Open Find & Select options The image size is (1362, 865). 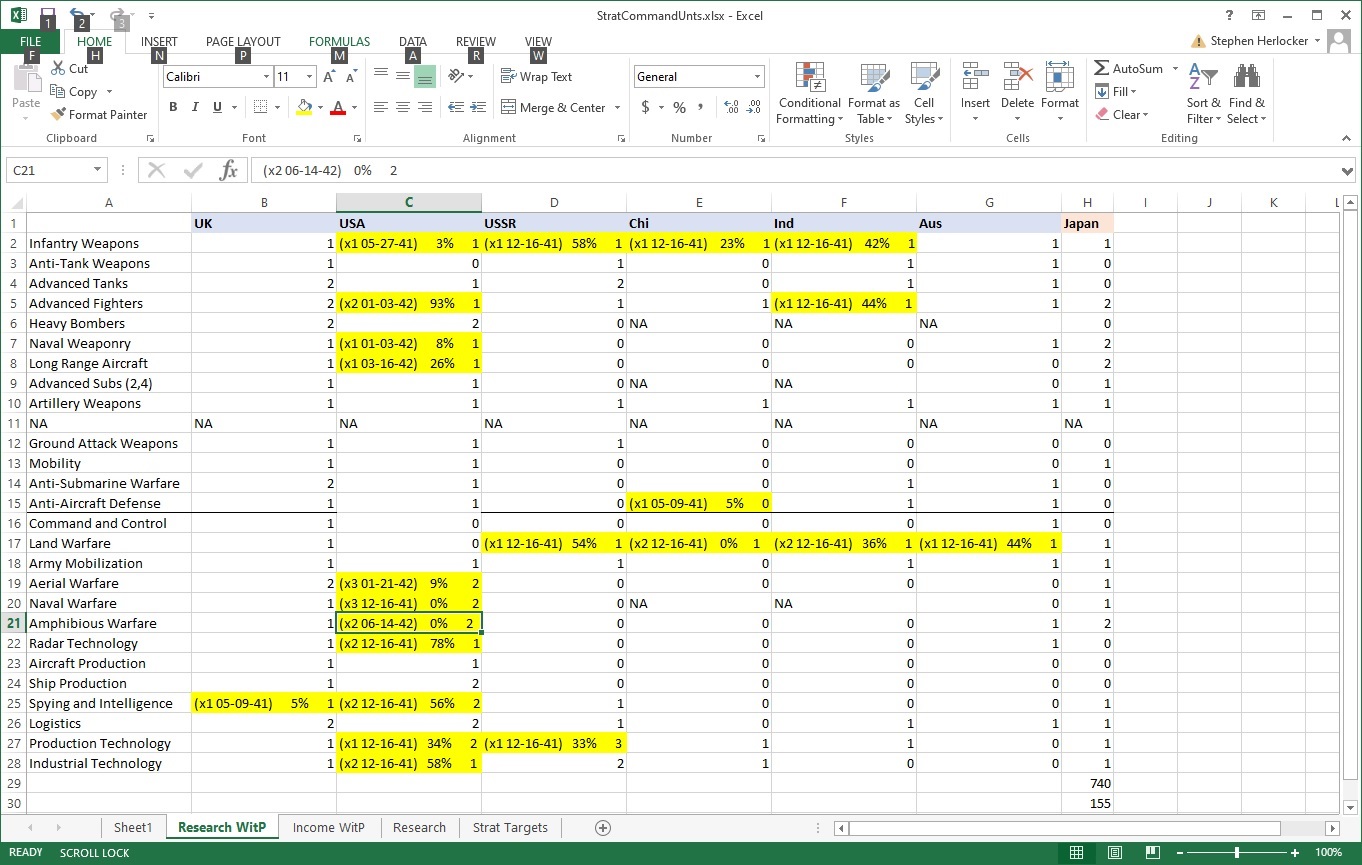pos(1247,94)
